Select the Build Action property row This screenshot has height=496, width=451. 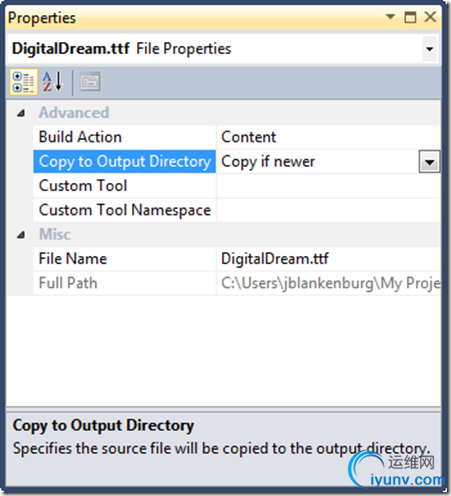tap(125, 137)
